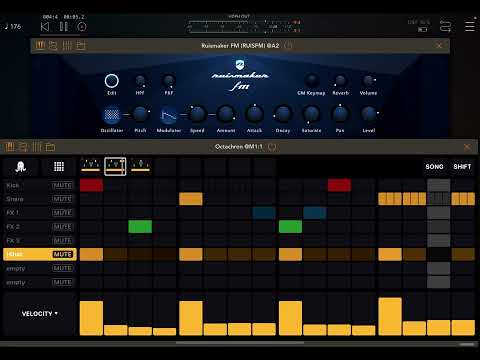Toggle the first blue FX 1 step
This screenshot has width=480, height=360.
coord(264,213)
